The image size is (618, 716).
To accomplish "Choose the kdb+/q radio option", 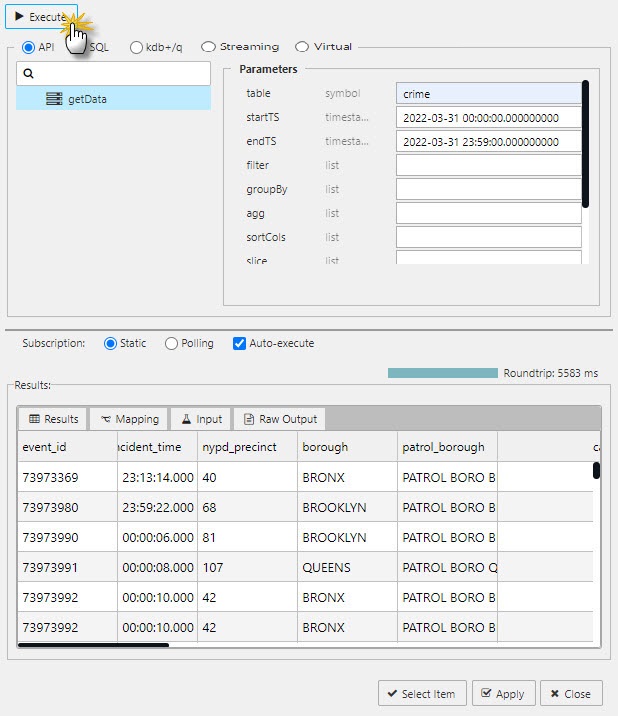I will 136,46.
